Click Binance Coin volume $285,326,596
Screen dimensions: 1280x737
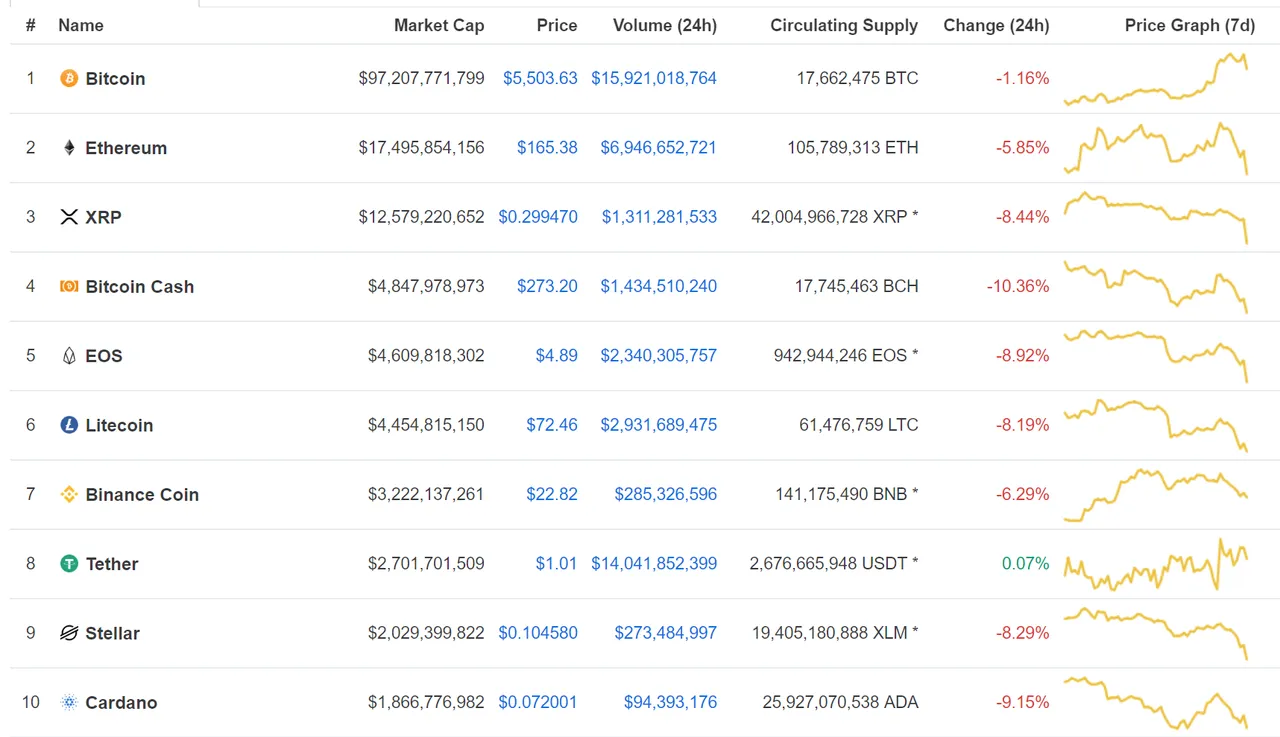click(665, 494)
